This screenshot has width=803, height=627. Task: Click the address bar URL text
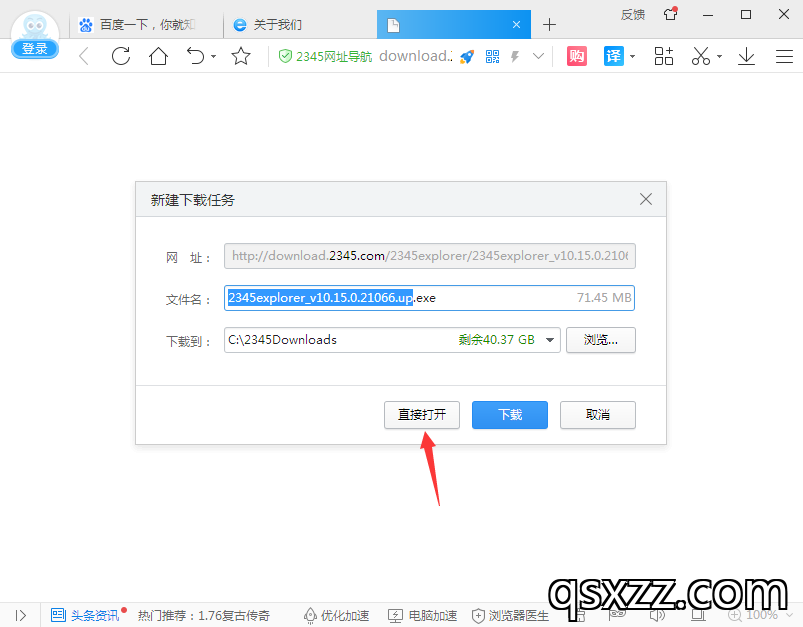415,56
